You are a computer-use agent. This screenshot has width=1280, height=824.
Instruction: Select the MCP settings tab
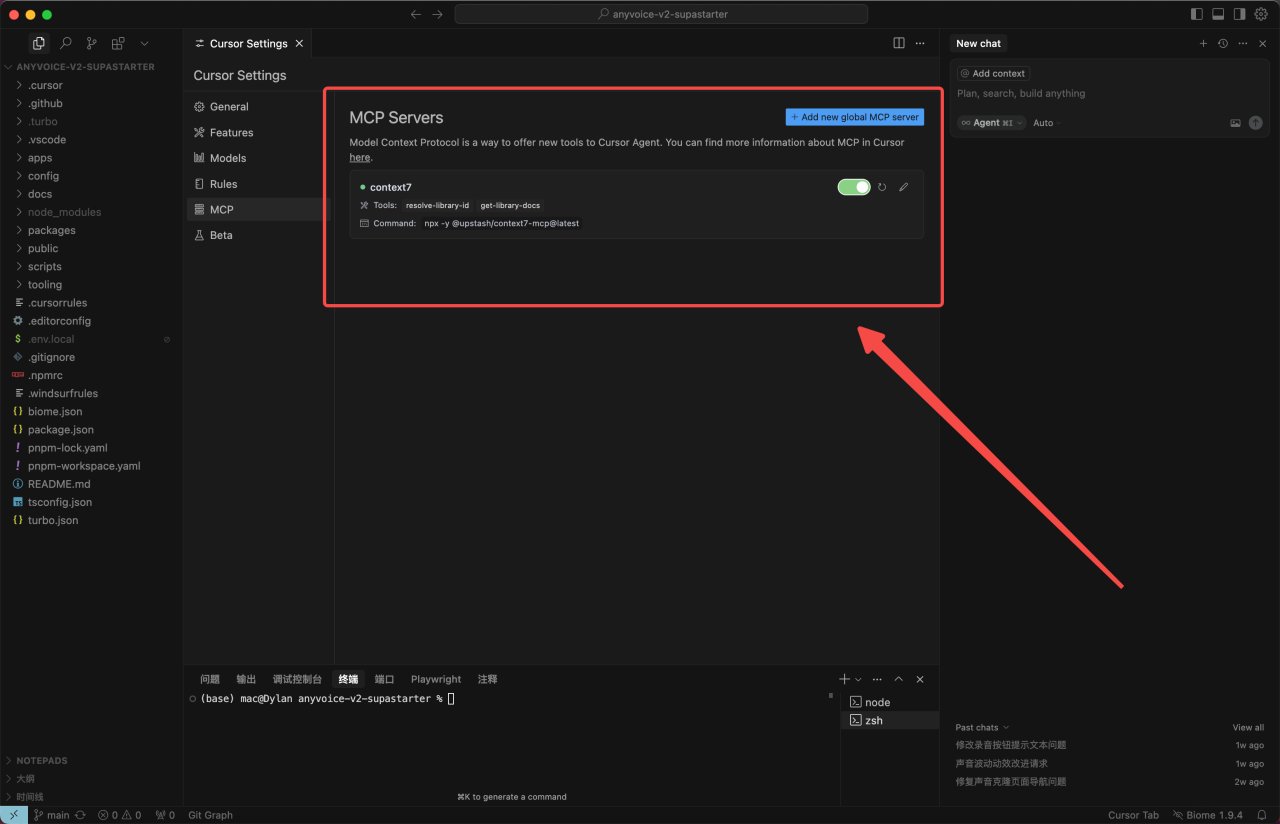click(x=221, y=209)
